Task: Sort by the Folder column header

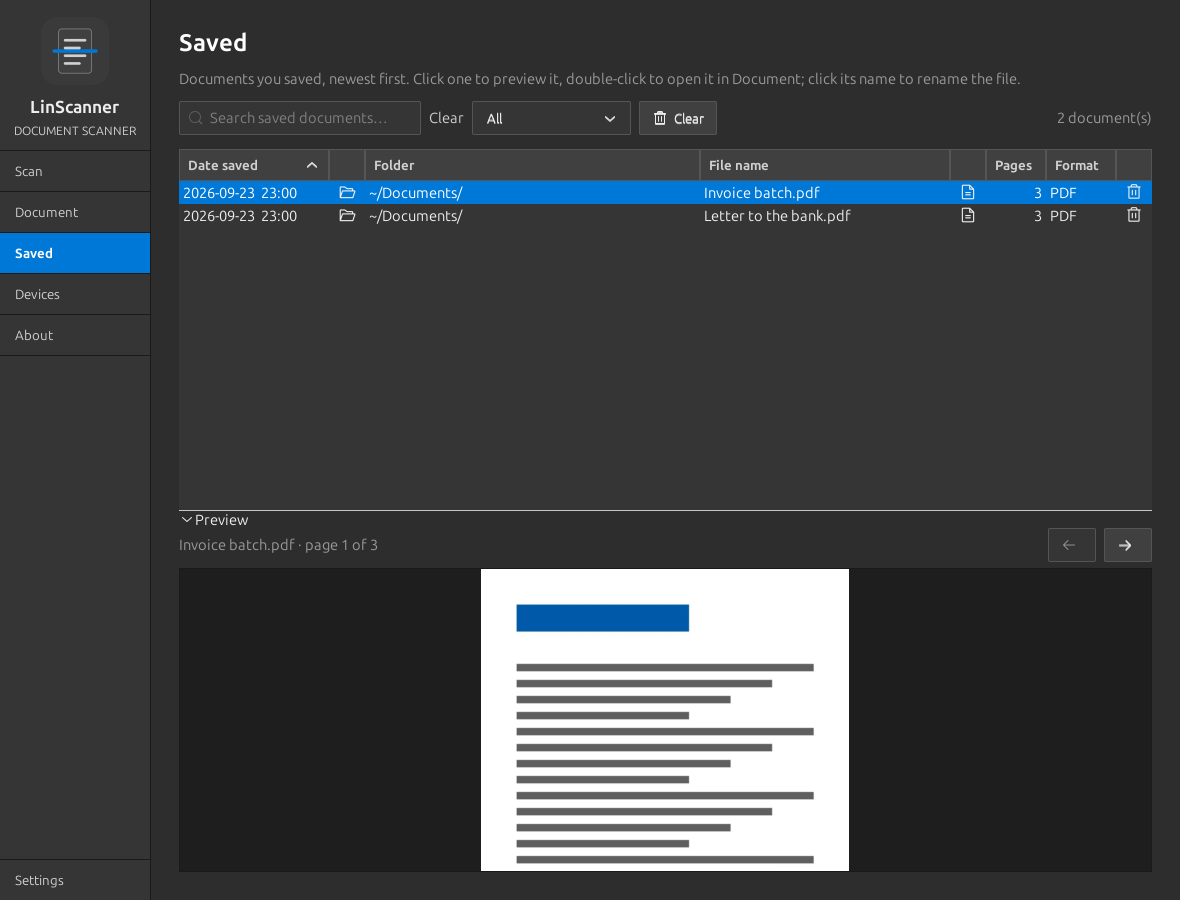Action: tap(532, 165)
